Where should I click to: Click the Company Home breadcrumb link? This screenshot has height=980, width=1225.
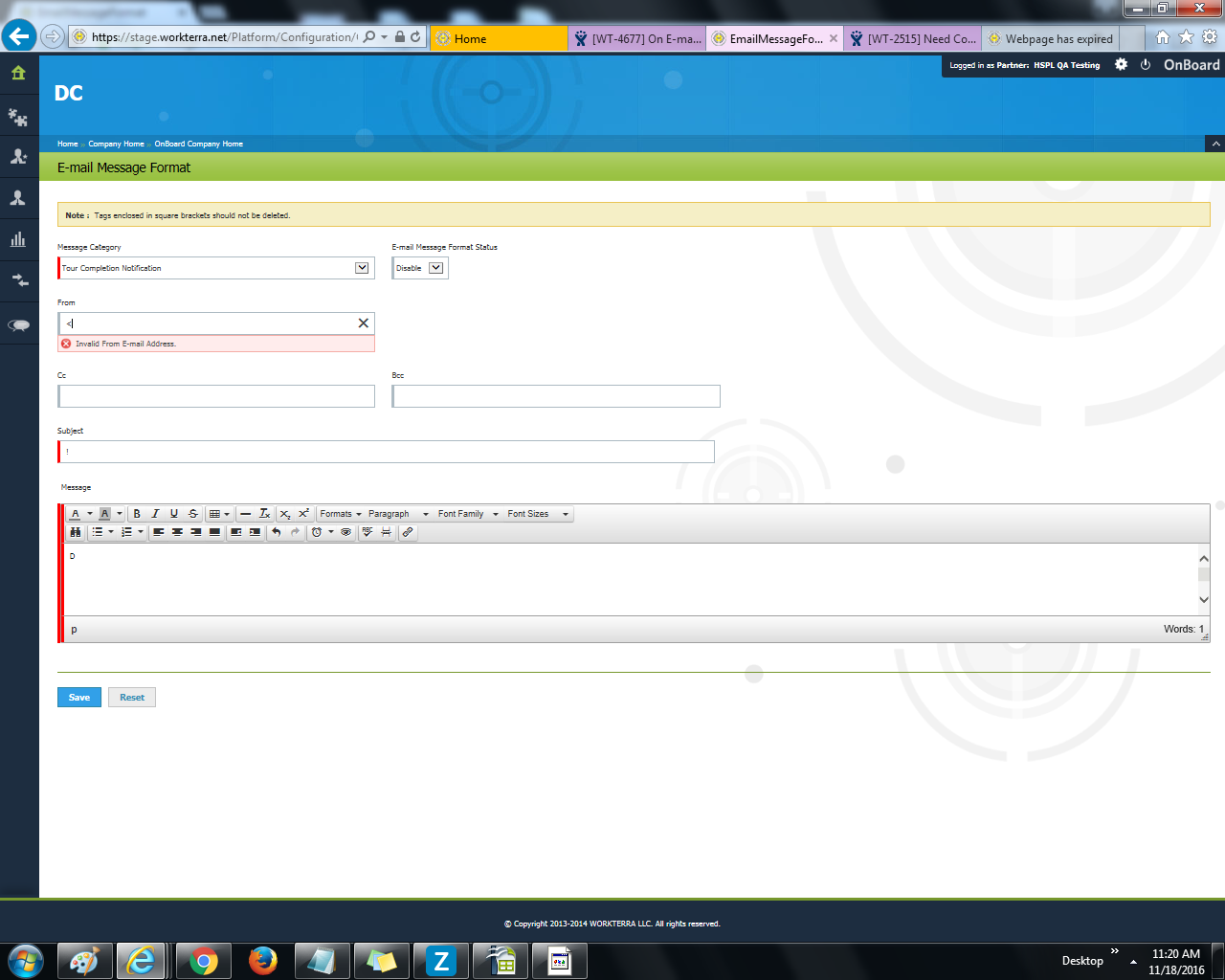tap(116, 144)
